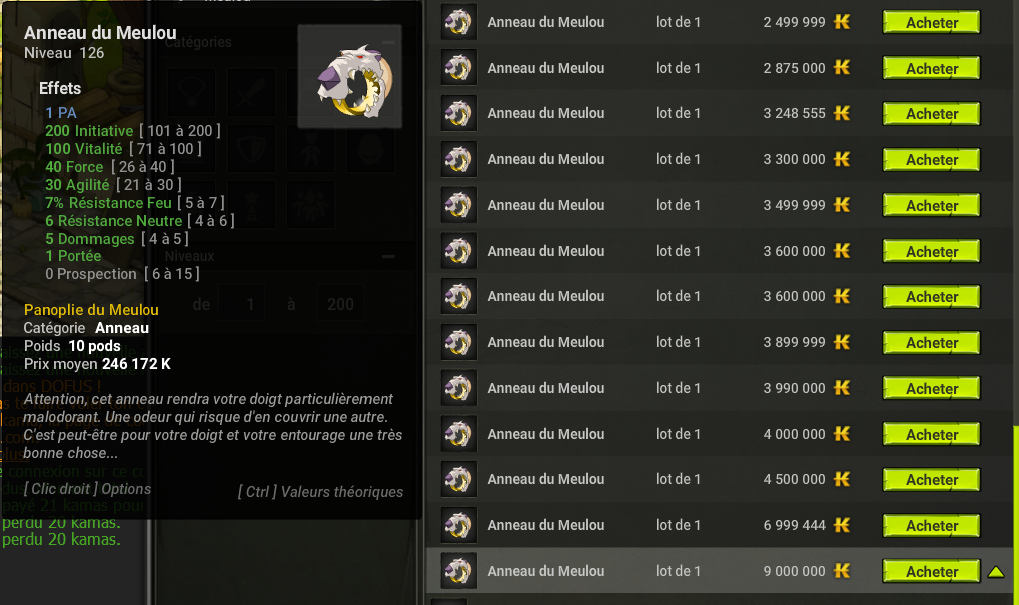Click the large Anneau du Meulou tooltip image
Viewport: 1019px width, 605px height.
(350, 77)
